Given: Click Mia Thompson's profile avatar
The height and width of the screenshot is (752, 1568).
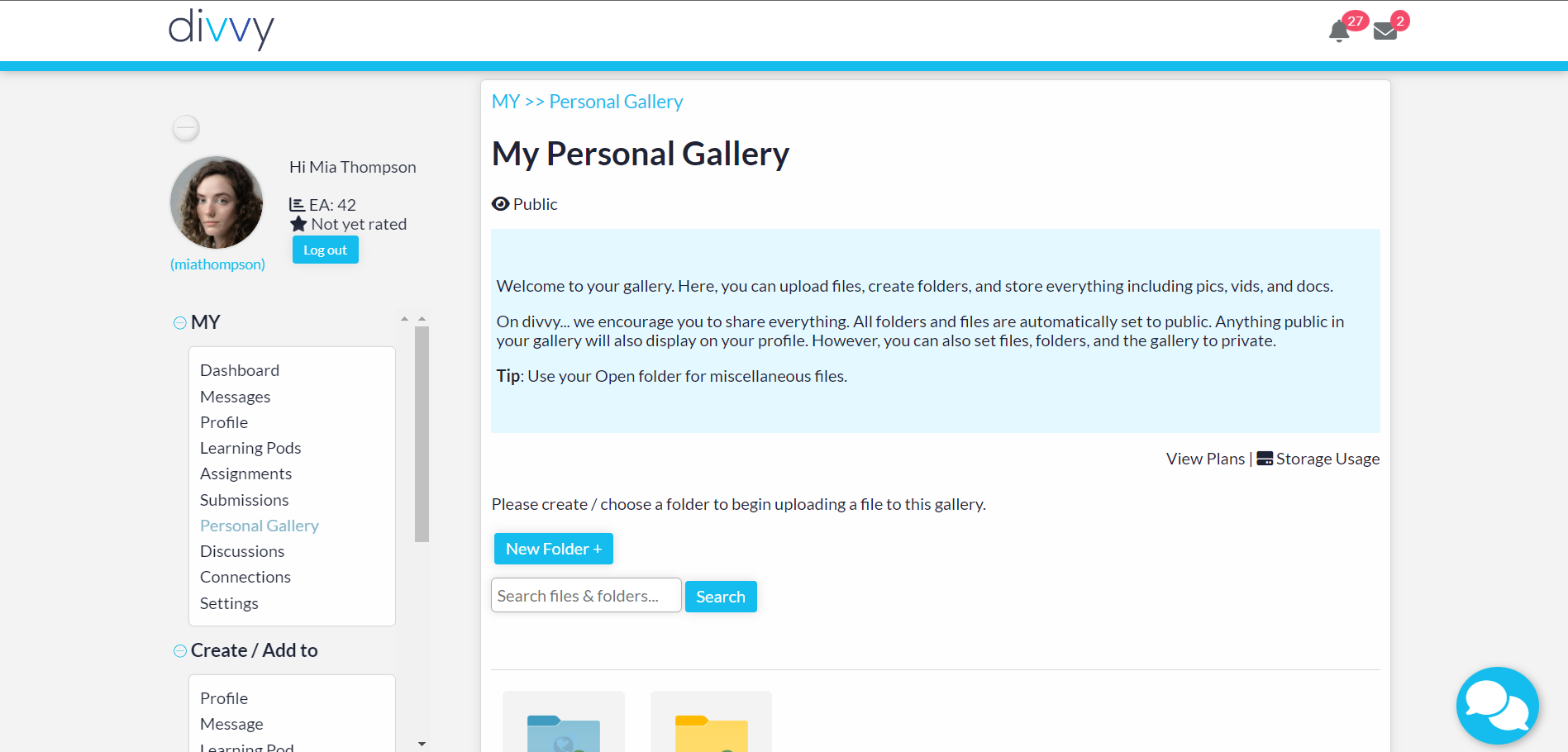Looking at the screenshot, I should pos(217,202).
